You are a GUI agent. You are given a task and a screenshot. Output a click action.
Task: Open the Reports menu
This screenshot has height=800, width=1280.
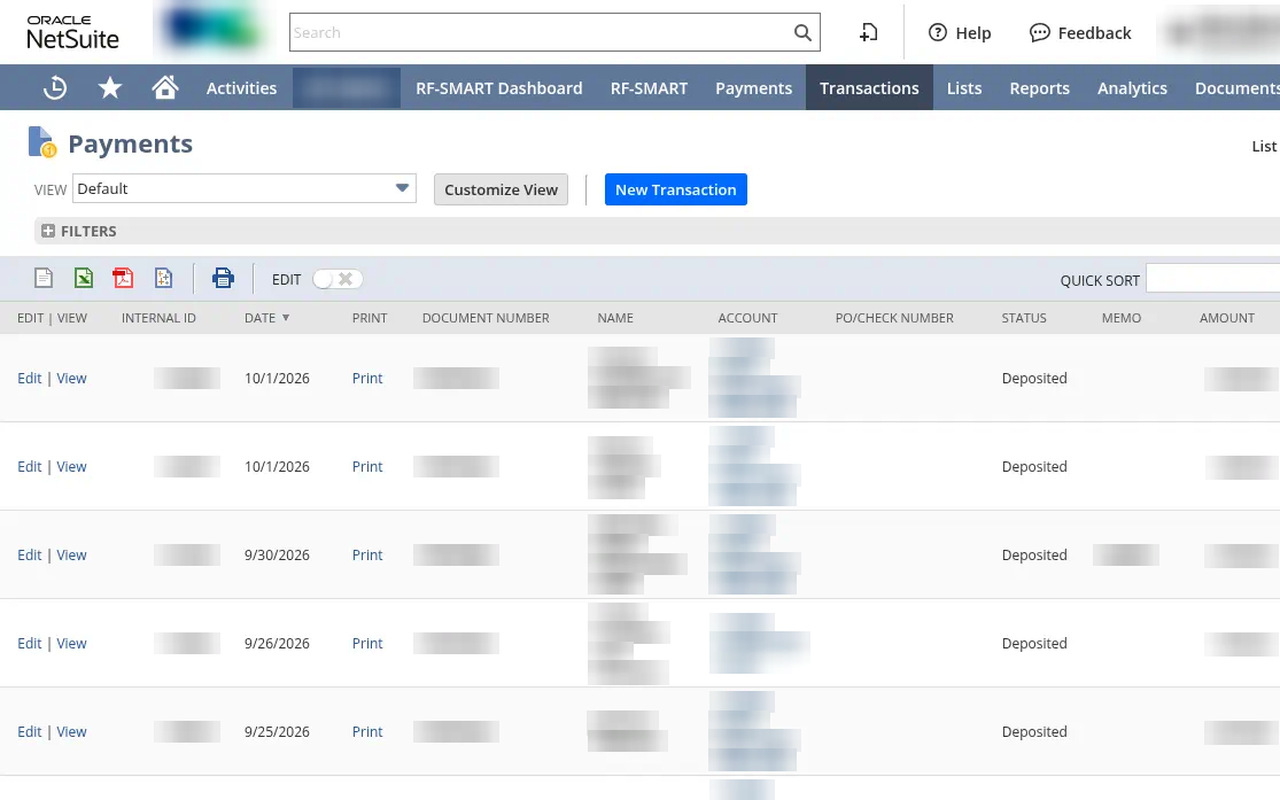click(1039, 88)
